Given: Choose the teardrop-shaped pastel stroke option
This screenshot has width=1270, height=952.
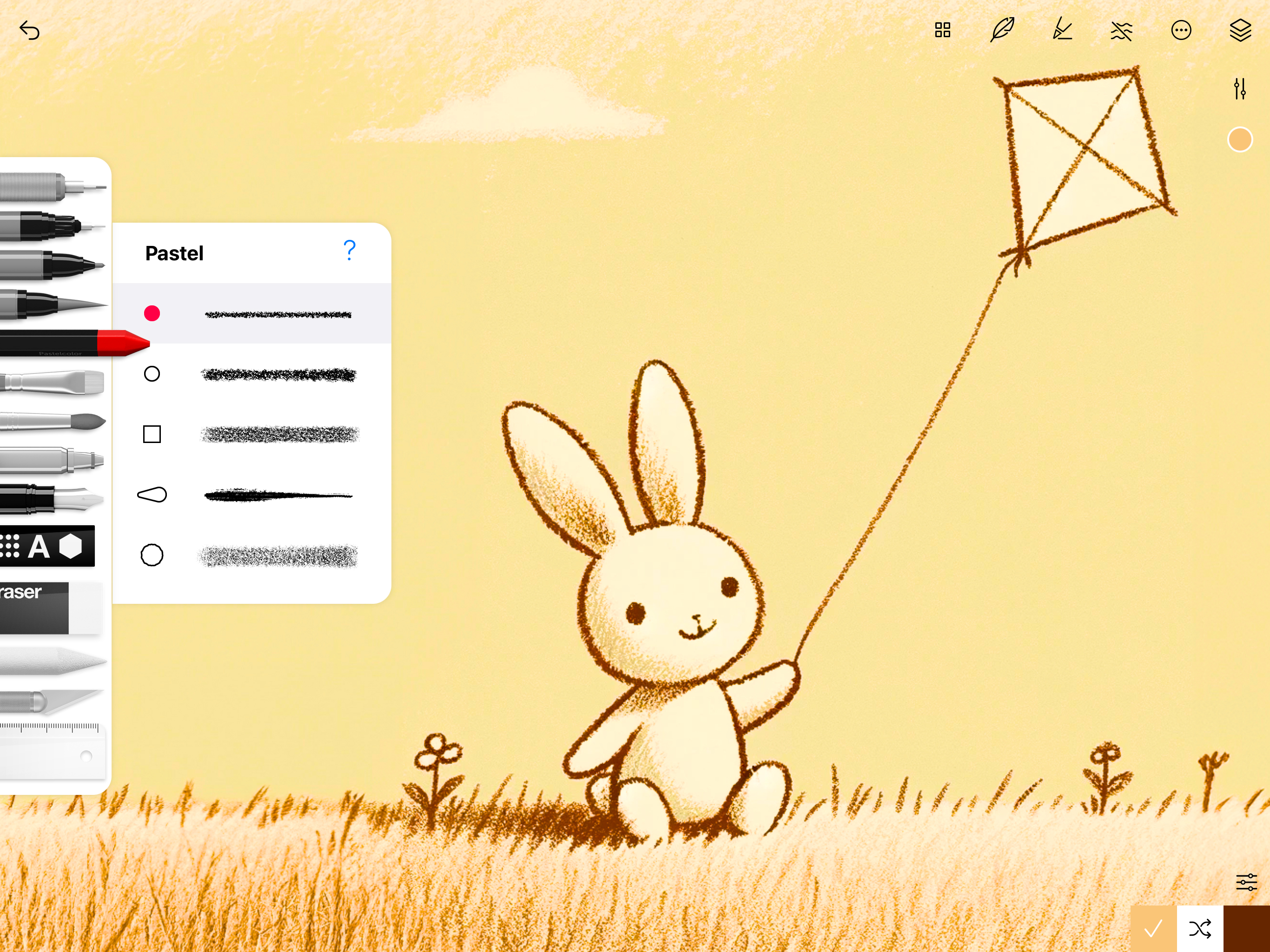Looking at the screenshot, I should (251, 495).
